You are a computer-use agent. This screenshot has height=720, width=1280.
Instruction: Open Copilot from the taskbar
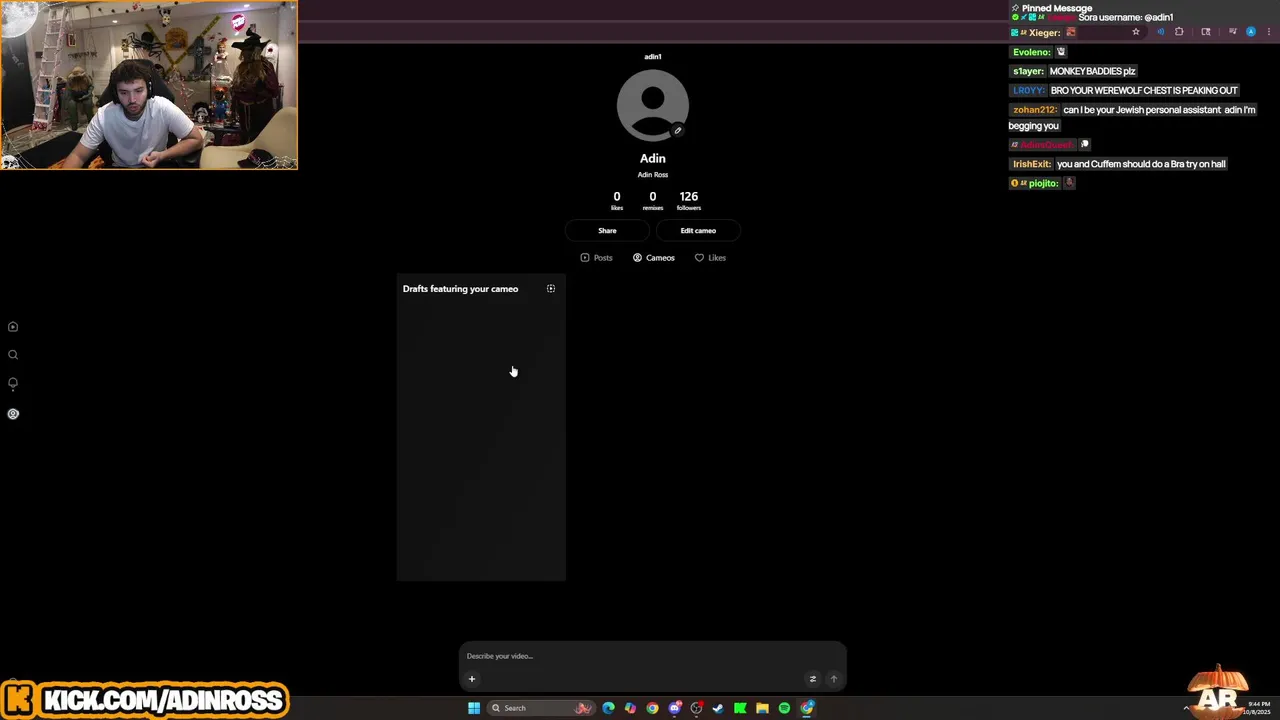(x=630, y=708)
